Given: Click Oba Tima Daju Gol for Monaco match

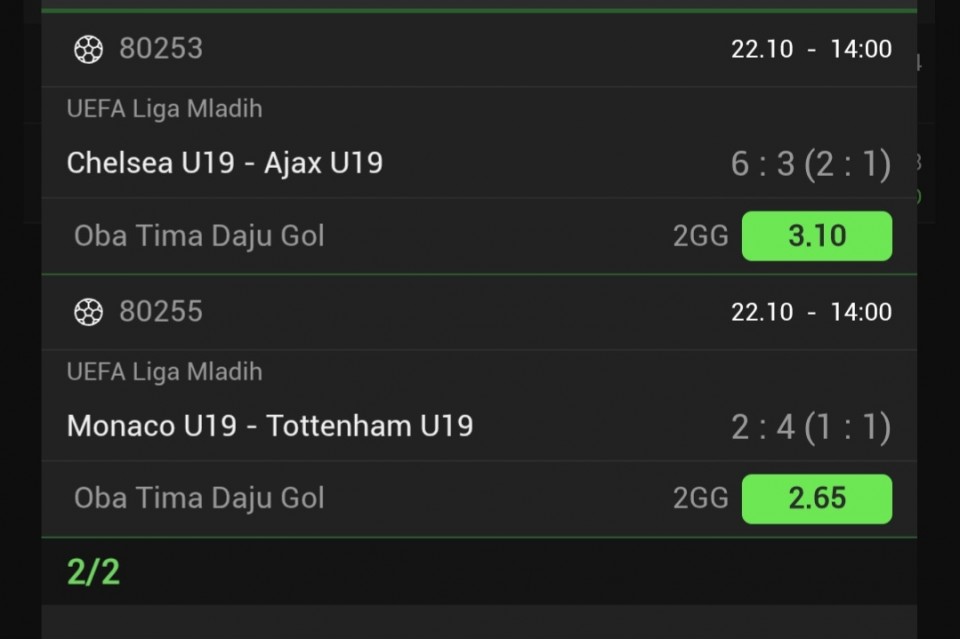Looking at the screenshot, I should coord(199,498).
